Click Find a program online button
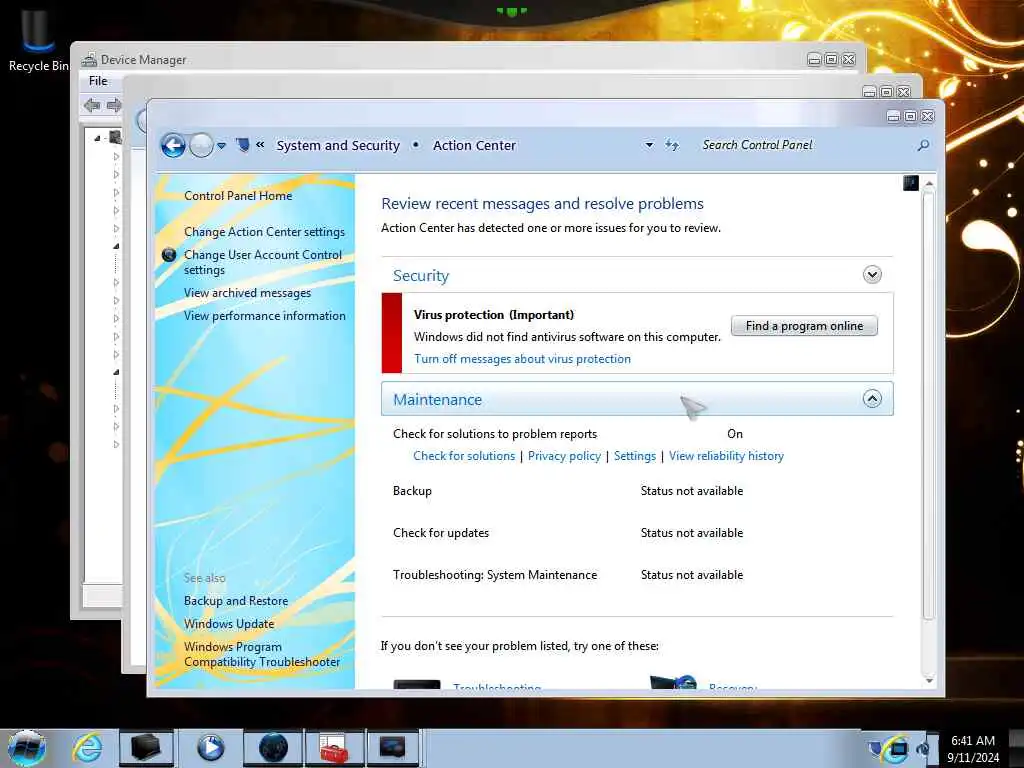Viewport: 1024px width, 768px height. click(804, 326)
